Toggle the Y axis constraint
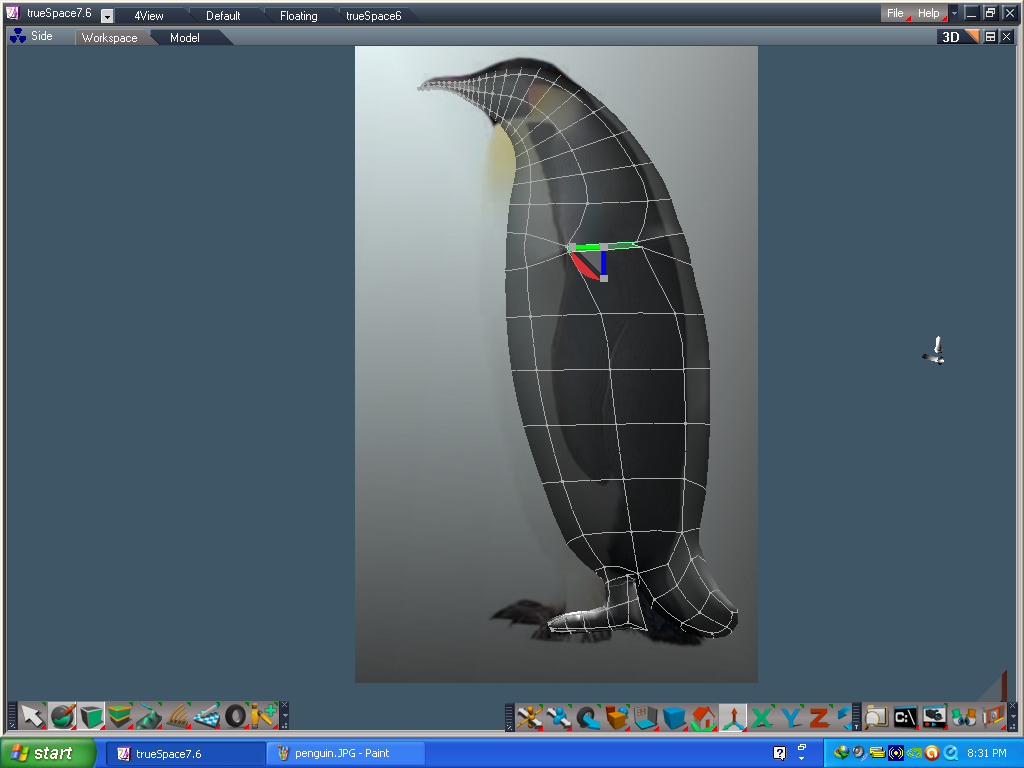 [x=789, y=715]
